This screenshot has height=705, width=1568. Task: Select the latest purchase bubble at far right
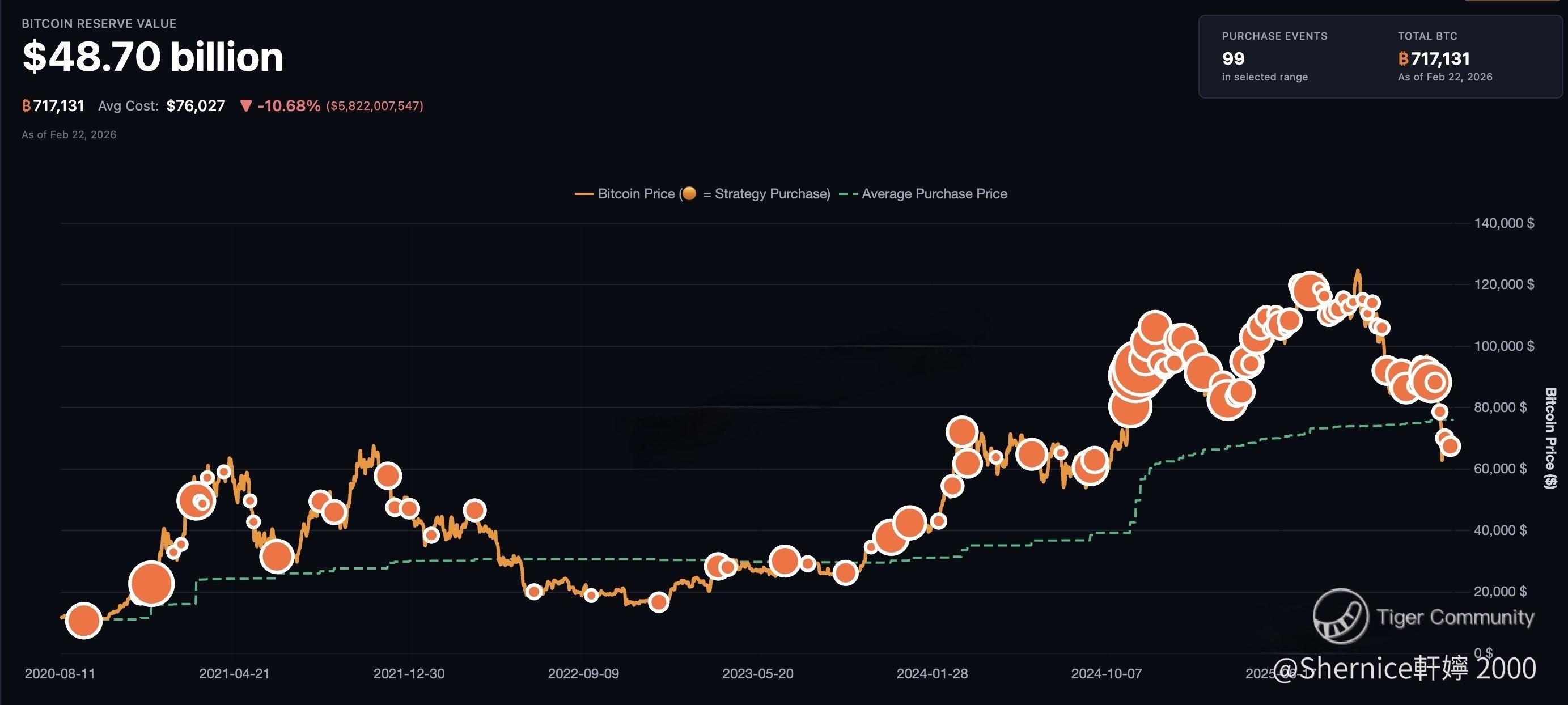point(1451,446)
